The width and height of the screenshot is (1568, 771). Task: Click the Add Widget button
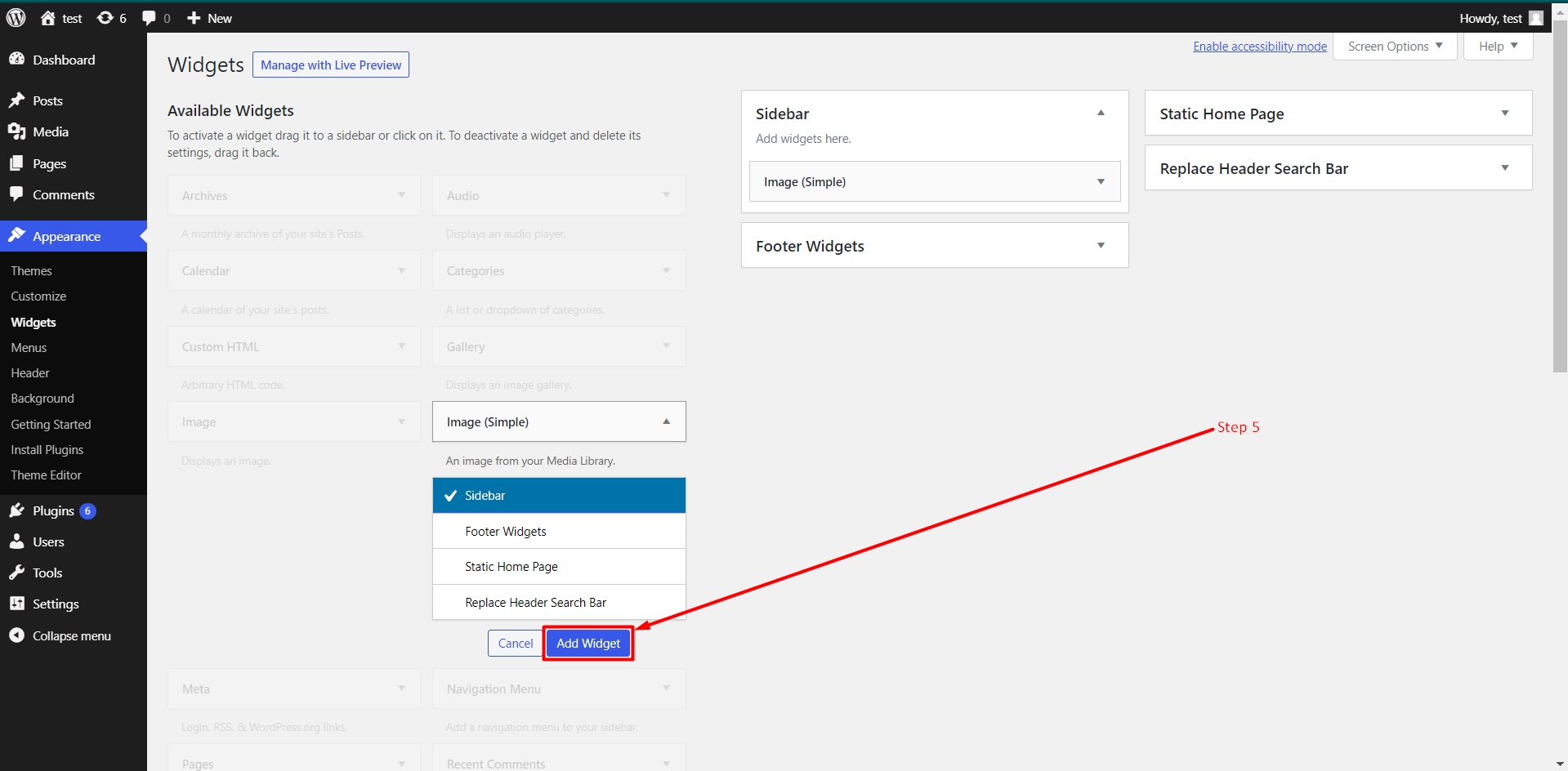(x=588, y=644)
